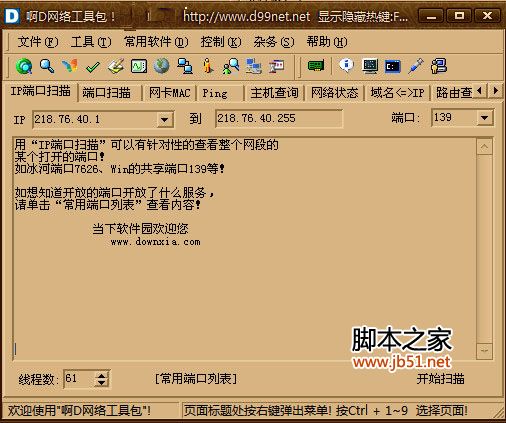
Task: Open the command prompt C: icon
Action: [x=393, y=66]
